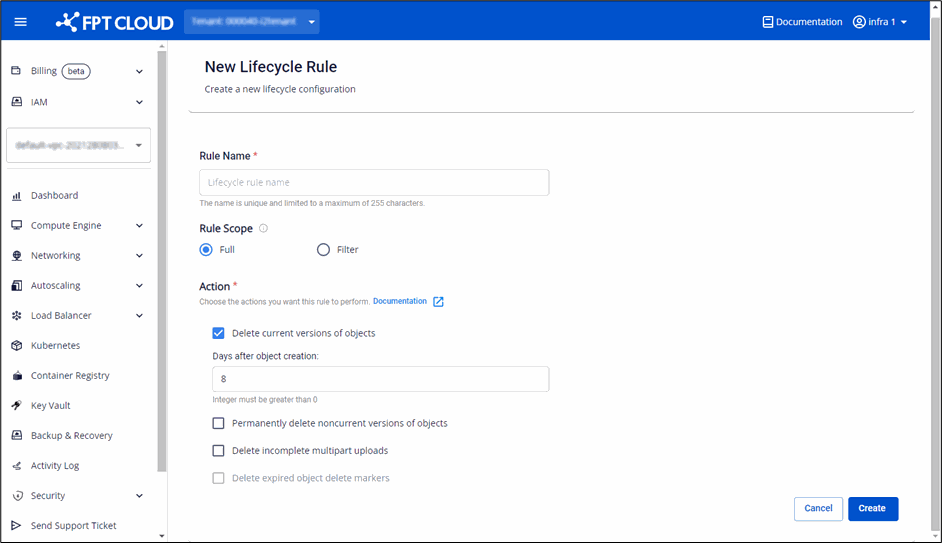Screen dimensions: 942x543
Task: Click the Backup & Recovery icon
Action: click(17, 435)
